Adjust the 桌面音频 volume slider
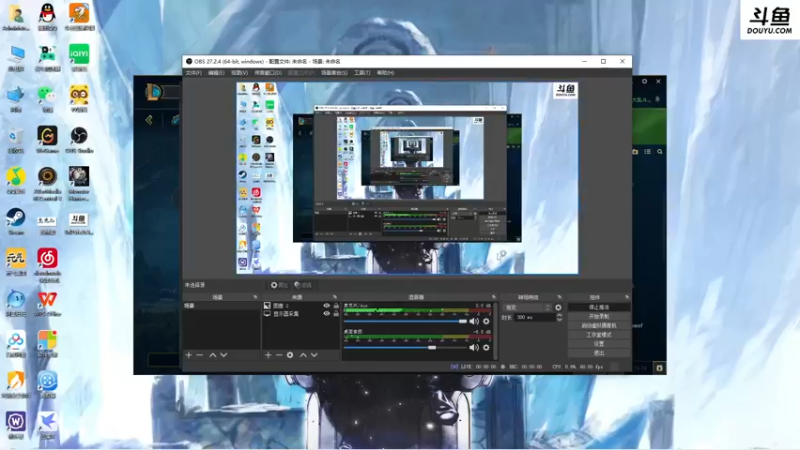 click(x=405, y=347)
